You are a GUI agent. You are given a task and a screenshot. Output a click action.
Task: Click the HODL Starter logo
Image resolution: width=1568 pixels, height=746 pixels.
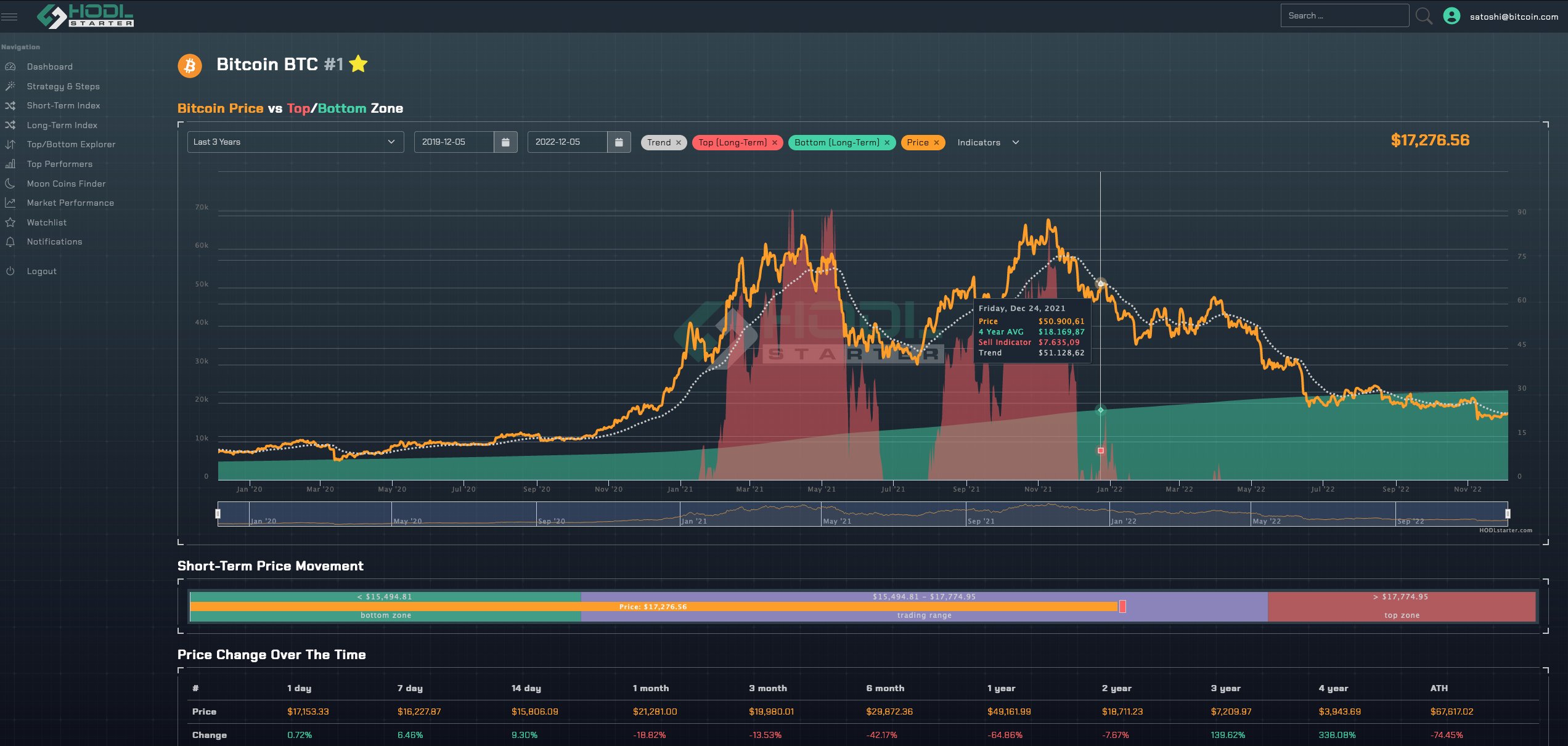point(85,16)
